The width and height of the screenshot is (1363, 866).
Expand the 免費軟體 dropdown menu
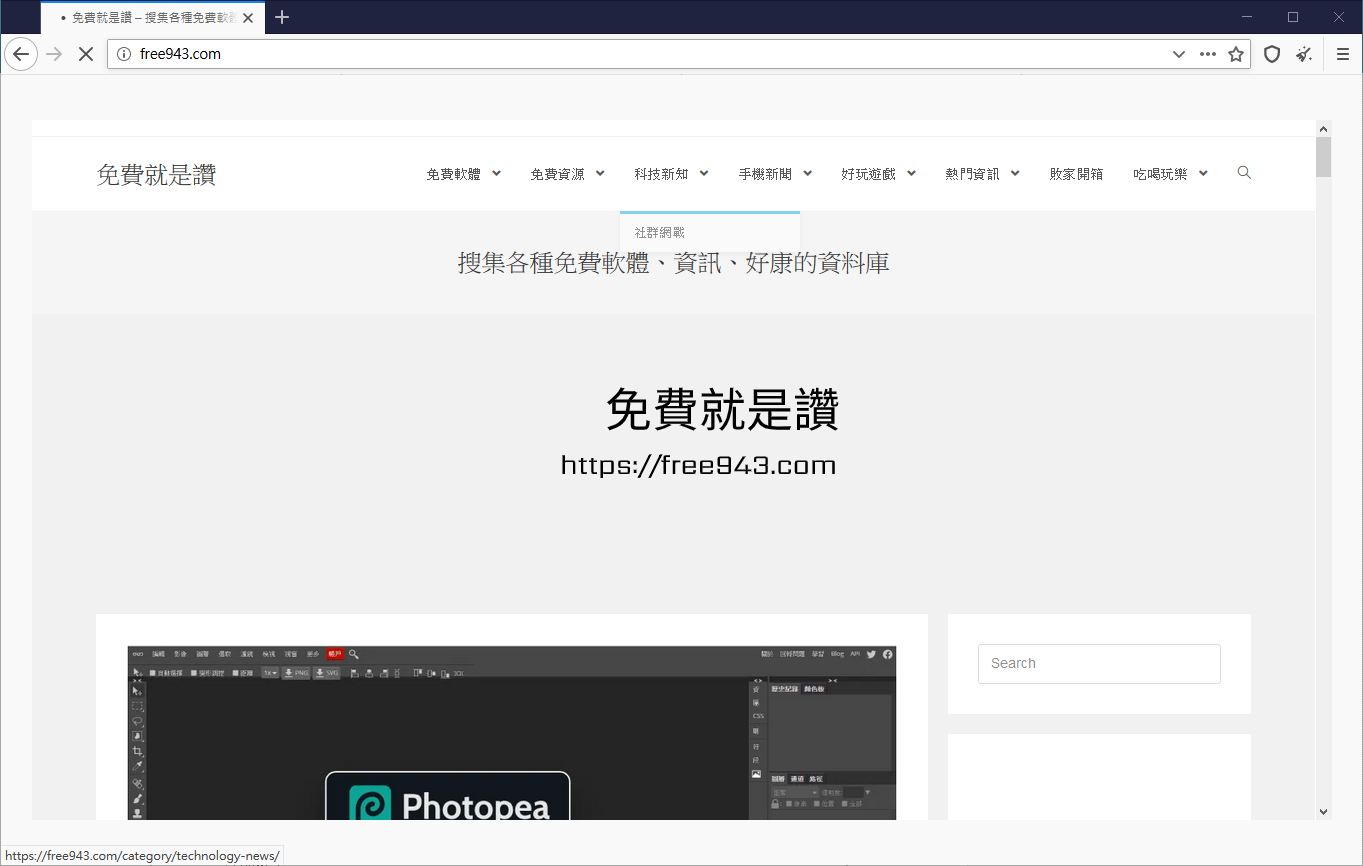[x=455, y=173]
